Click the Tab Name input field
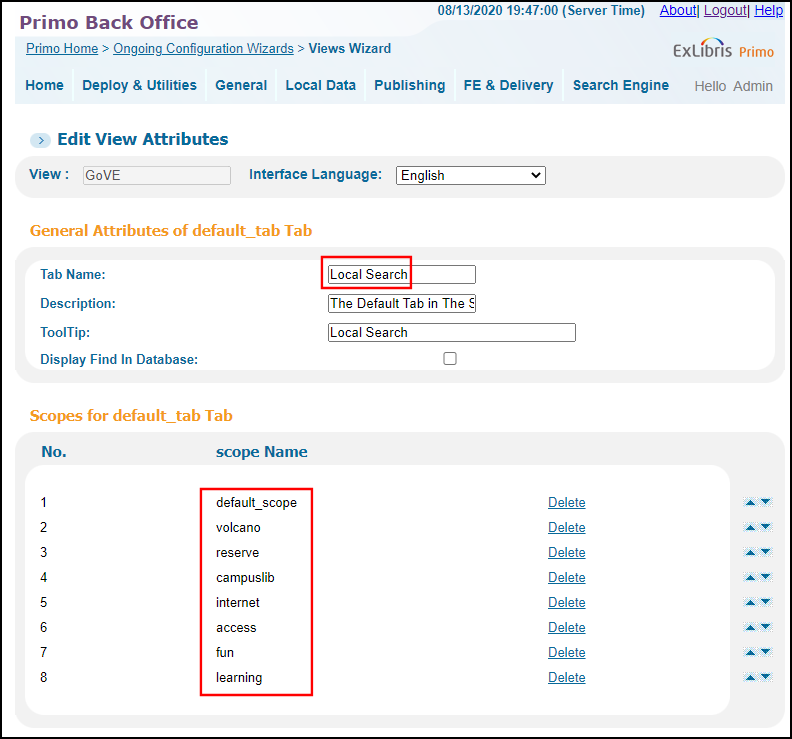This screenshot has height=739, width=792. 402,274
